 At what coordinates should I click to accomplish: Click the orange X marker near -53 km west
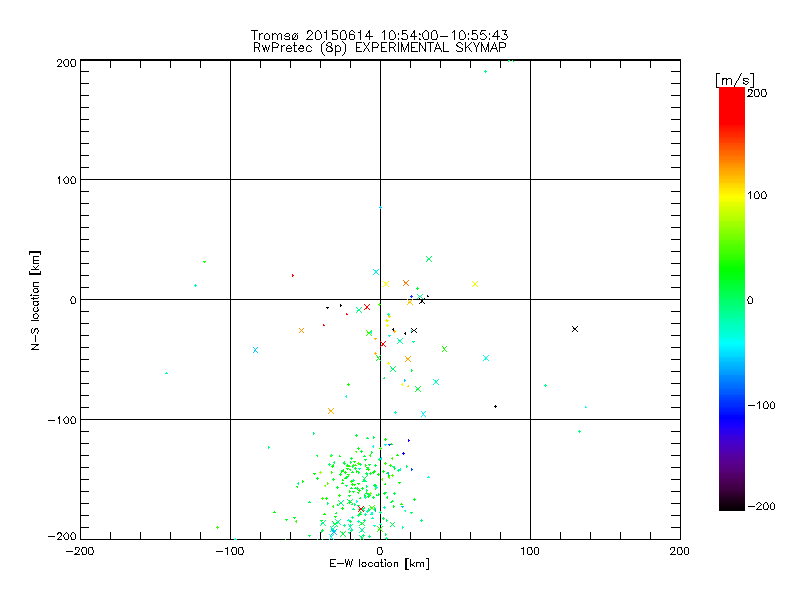pos(302,331)
